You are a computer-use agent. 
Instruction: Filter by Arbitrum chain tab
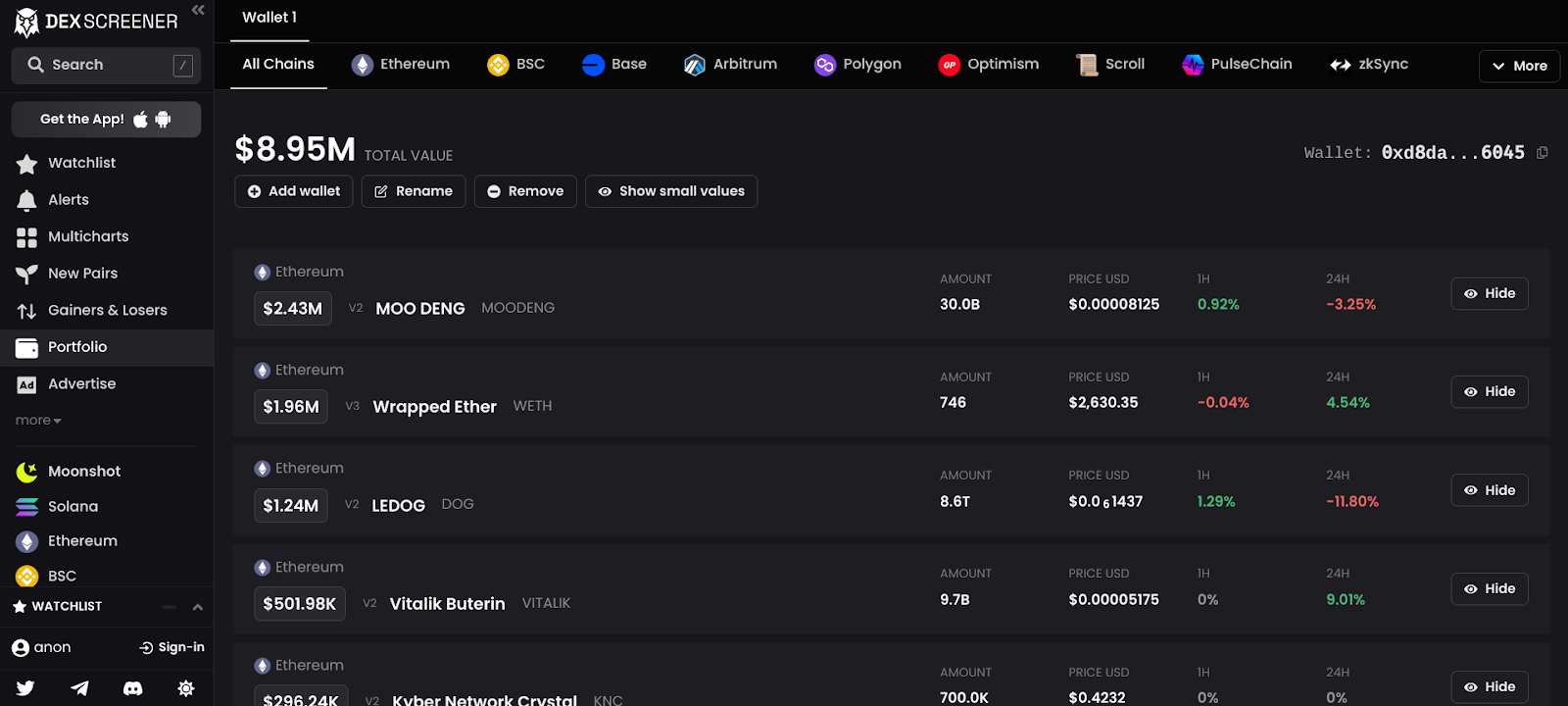click(x=730, y=65)
